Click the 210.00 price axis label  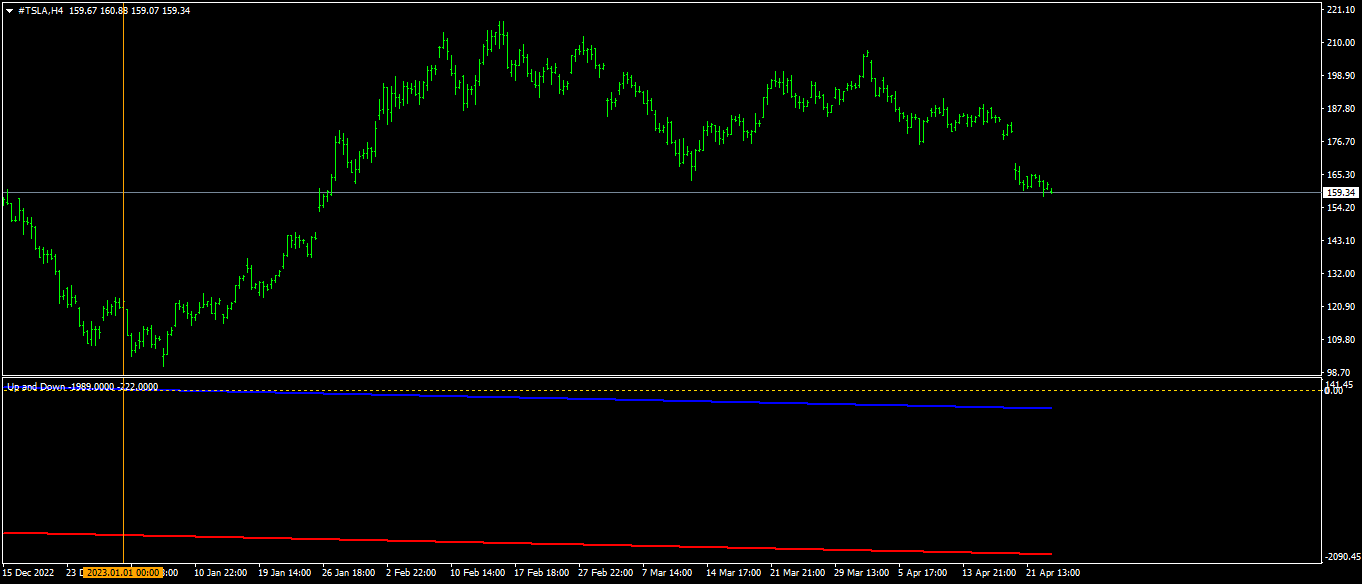click(x=1340, y=43)
